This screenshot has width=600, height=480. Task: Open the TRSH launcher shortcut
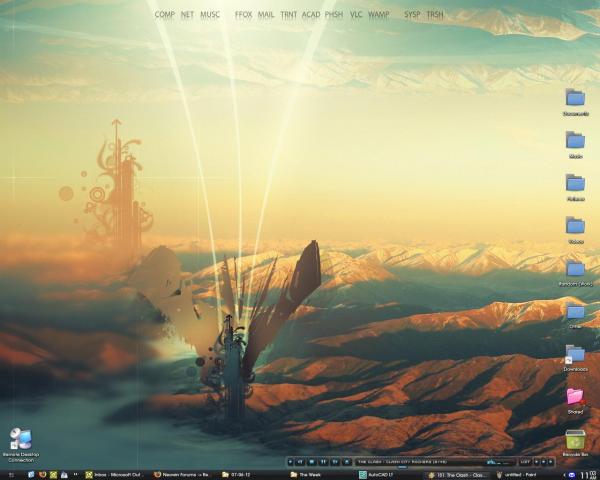point(435,15)
